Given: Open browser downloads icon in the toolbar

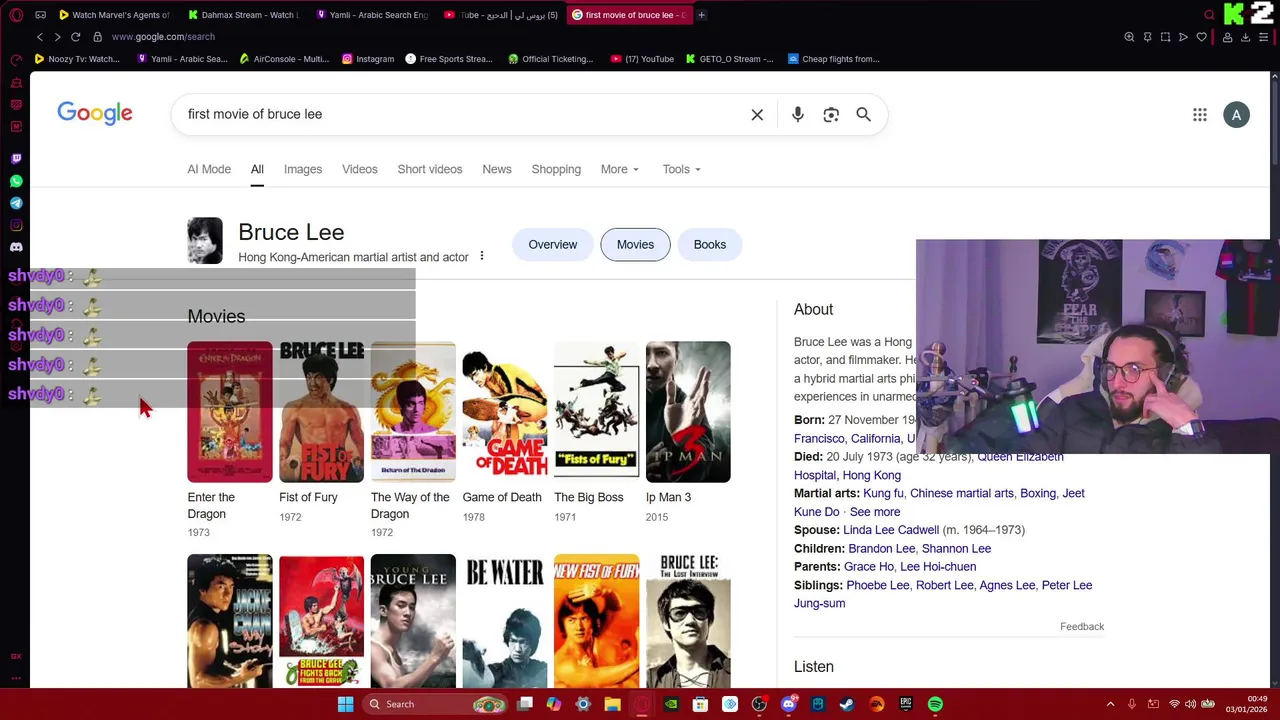Looking at the screenshot, I should click(x=1245, y=37).
